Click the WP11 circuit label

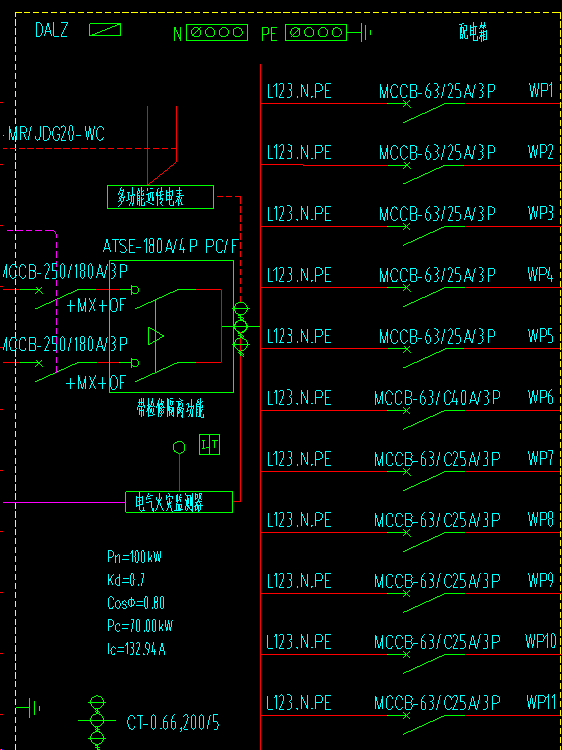coord(541,702)
